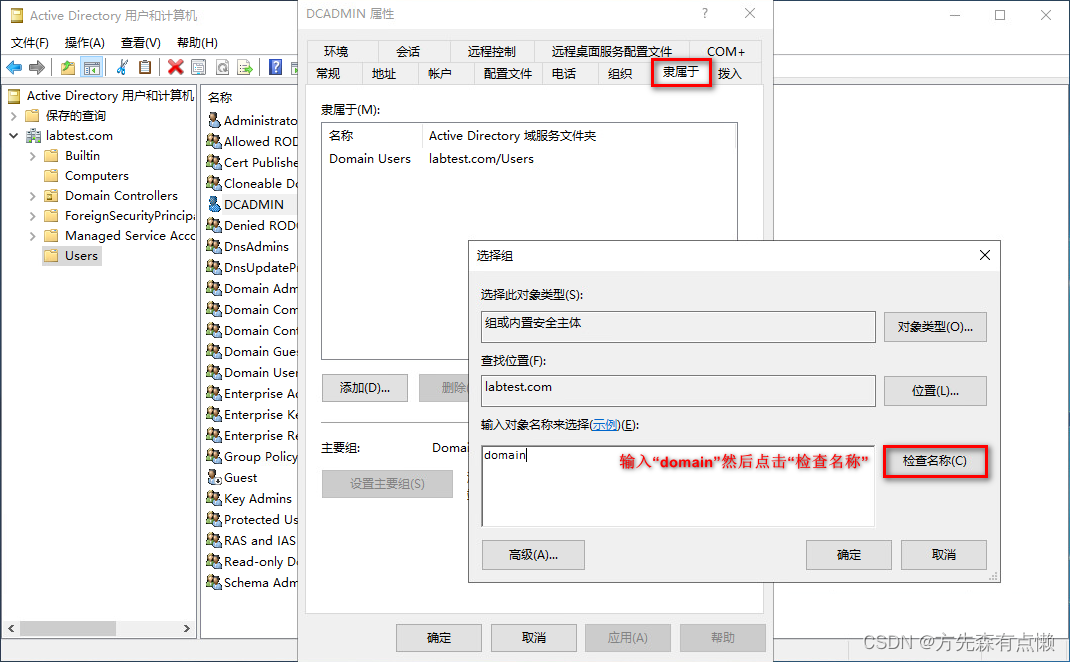Open the 查看(V) menu
The height and width of the screenshot is (662, 1070).
click(141, 42)
